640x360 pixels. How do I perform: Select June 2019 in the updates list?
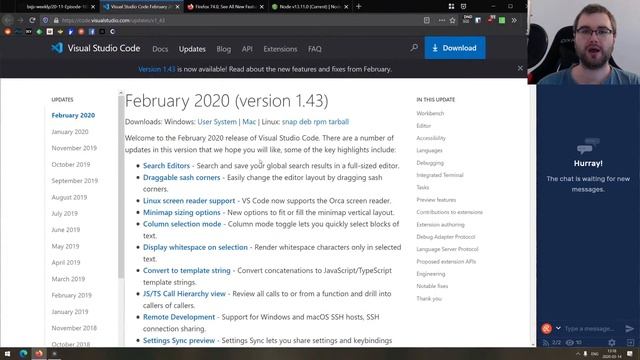click(66, 229)
